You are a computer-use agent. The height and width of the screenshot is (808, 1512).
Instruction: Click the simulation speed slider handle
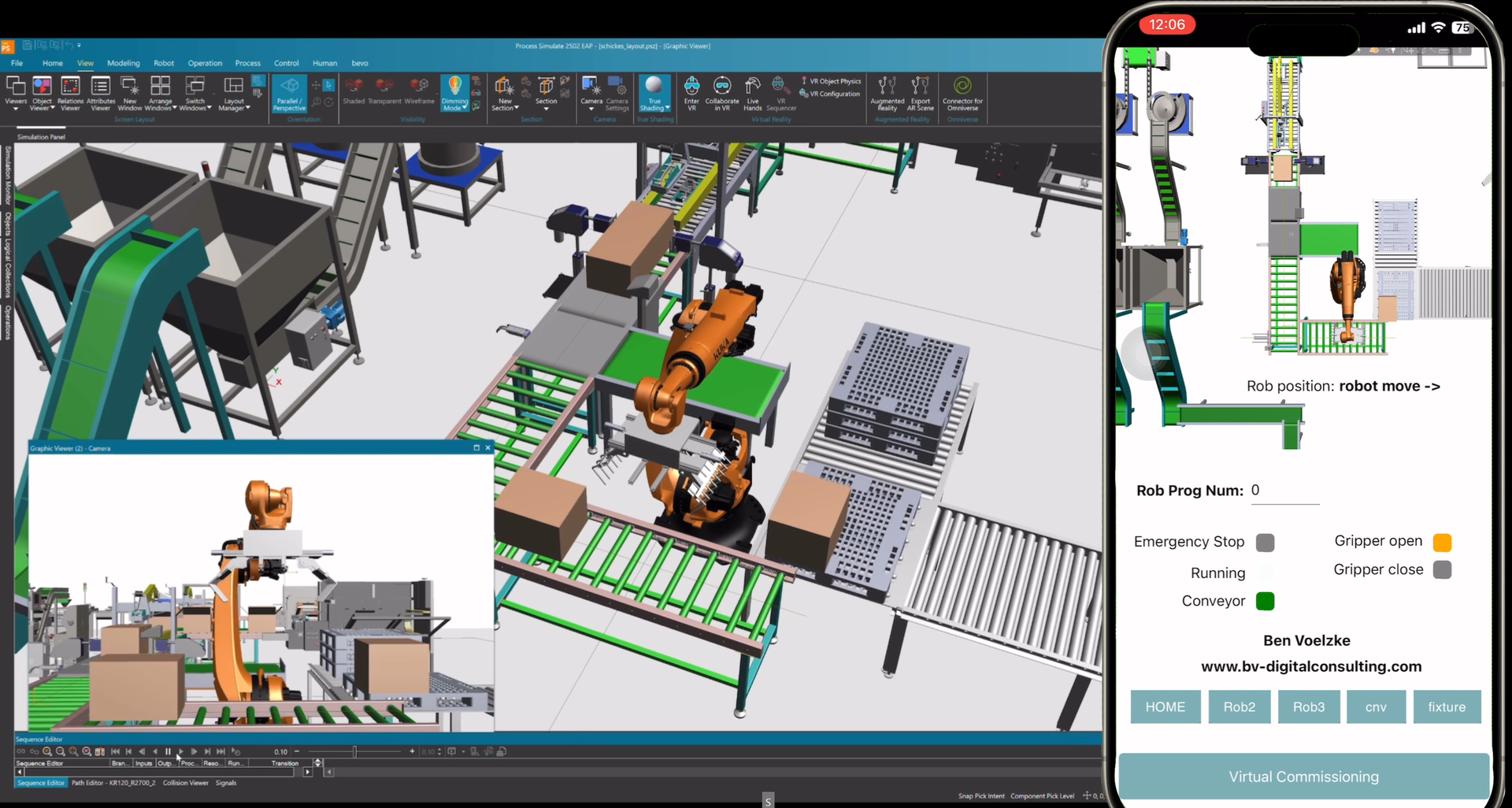354,751
